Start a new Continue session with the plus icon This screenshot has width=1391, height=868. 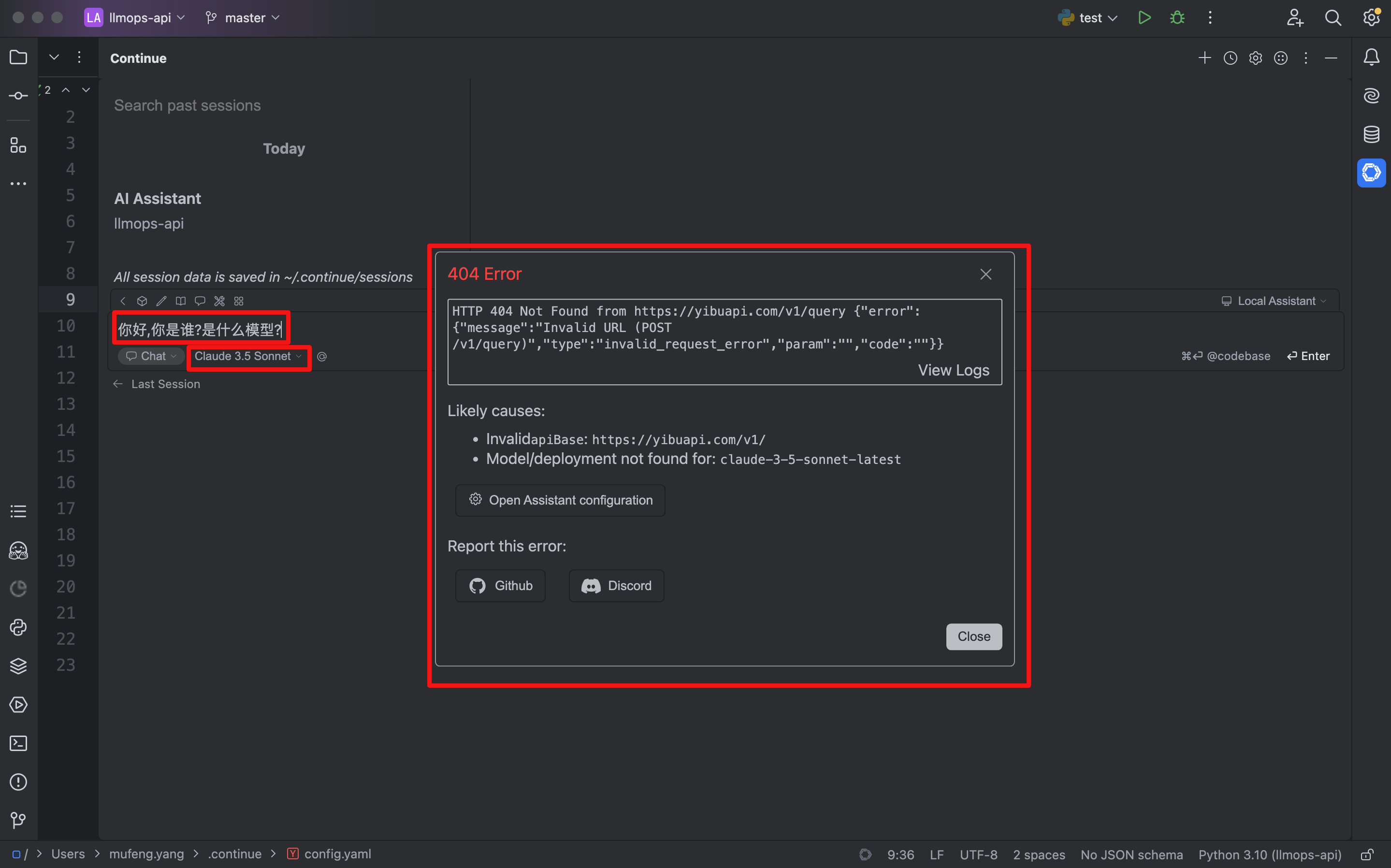1204,58
